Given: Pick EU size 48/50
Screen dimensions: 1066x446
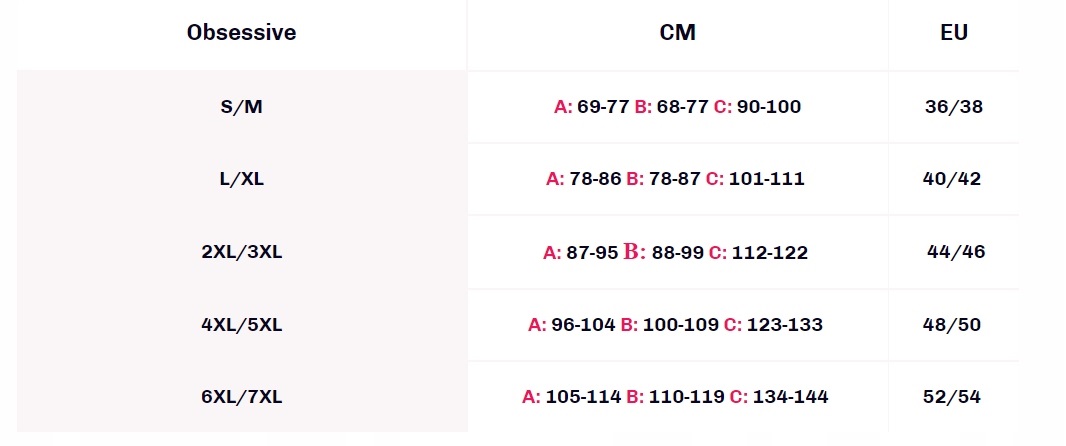Looking at the screenshot, I should (952, 325).
